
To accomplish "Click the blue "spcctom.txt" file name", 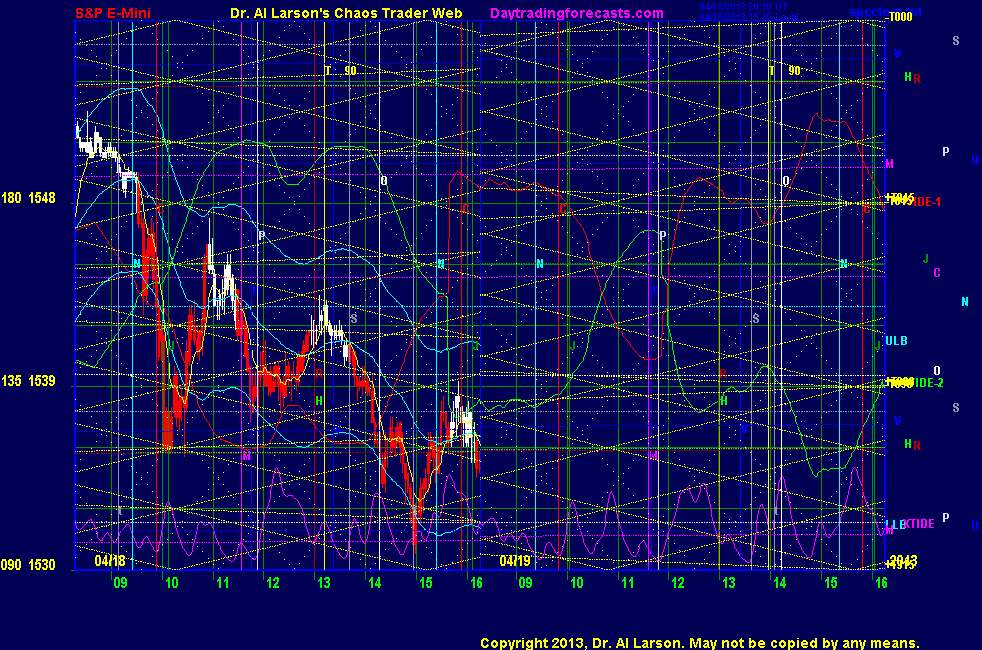I will (x=886, y=12).
